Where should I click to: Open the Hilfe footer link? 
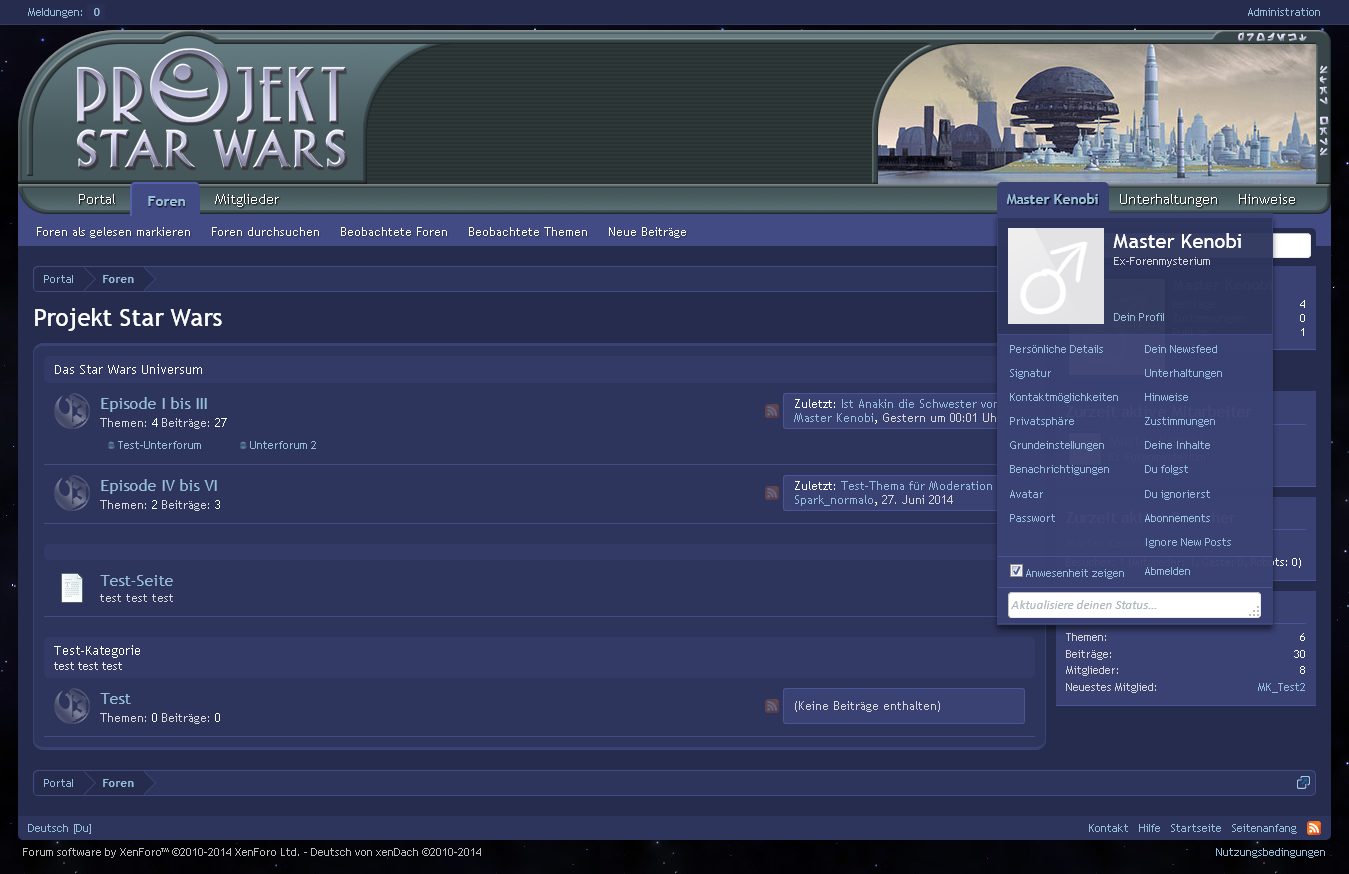[1149, 828]
